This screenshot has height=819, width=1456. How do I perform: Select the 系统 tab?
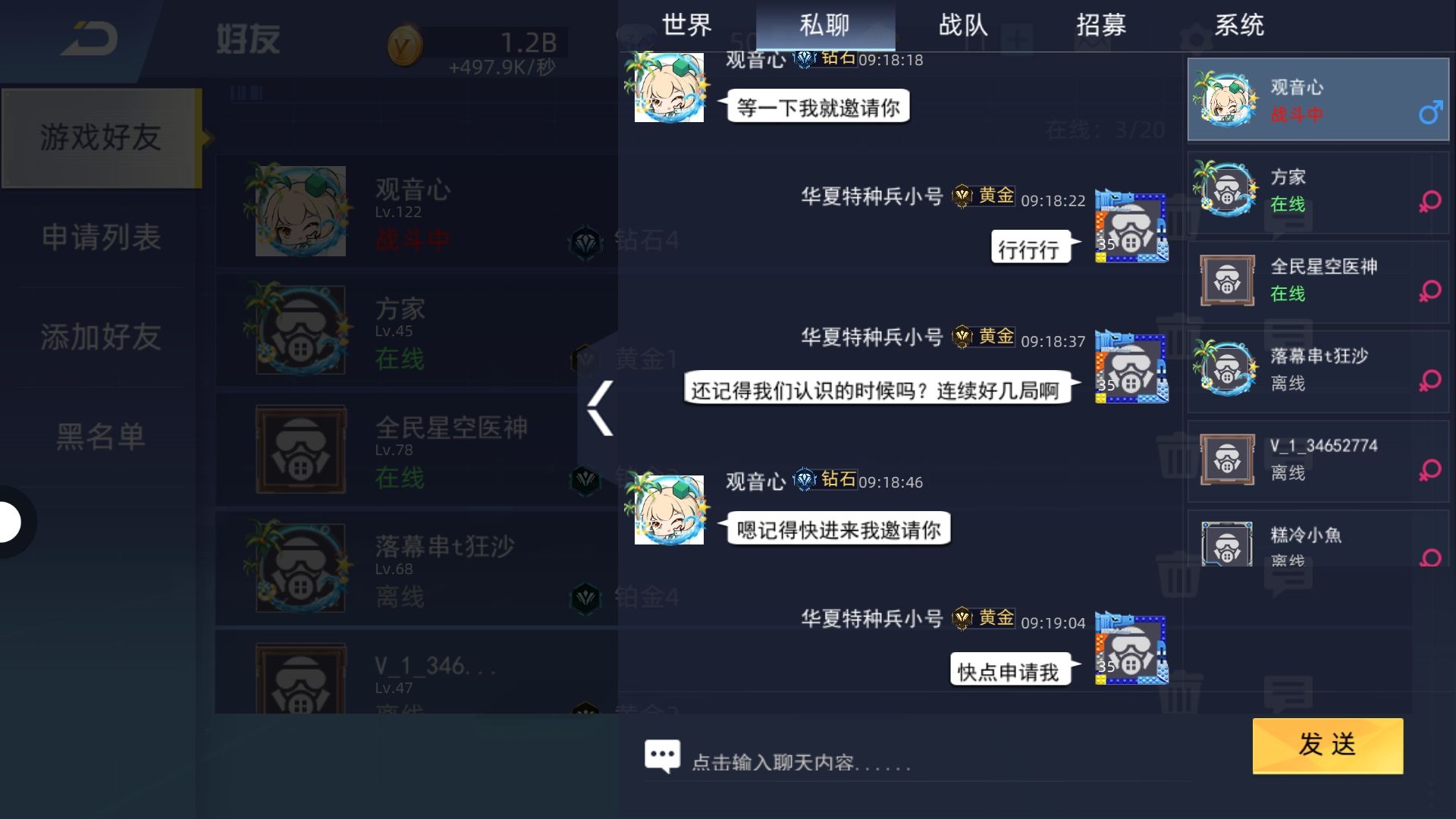click(x=1239, y=25)
